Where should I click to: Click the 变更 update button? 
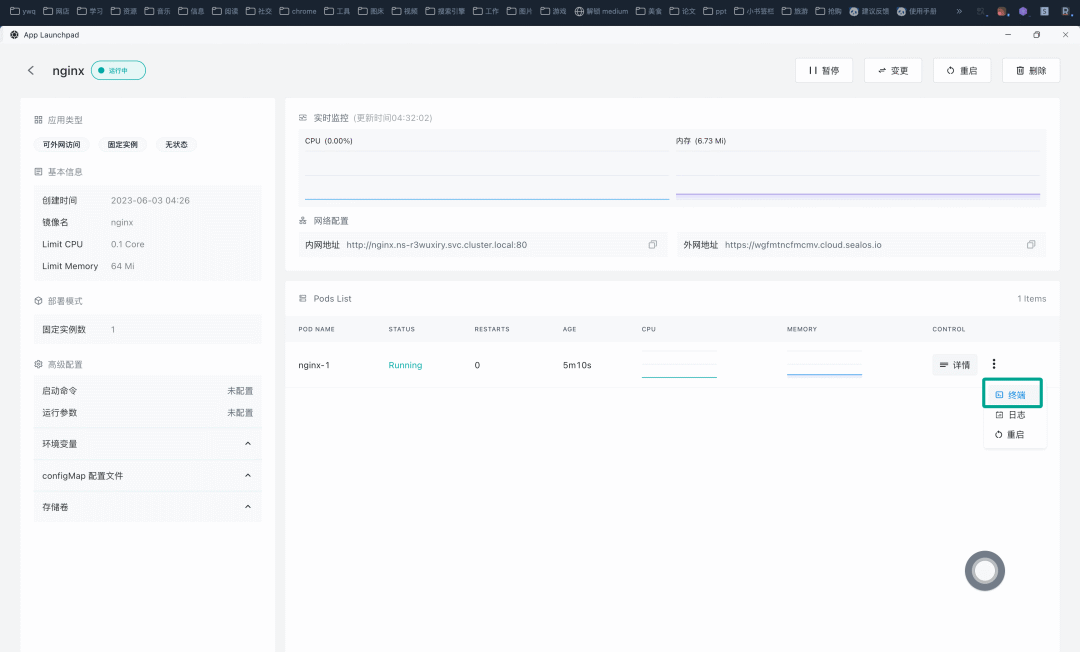(x=893, y=70)
